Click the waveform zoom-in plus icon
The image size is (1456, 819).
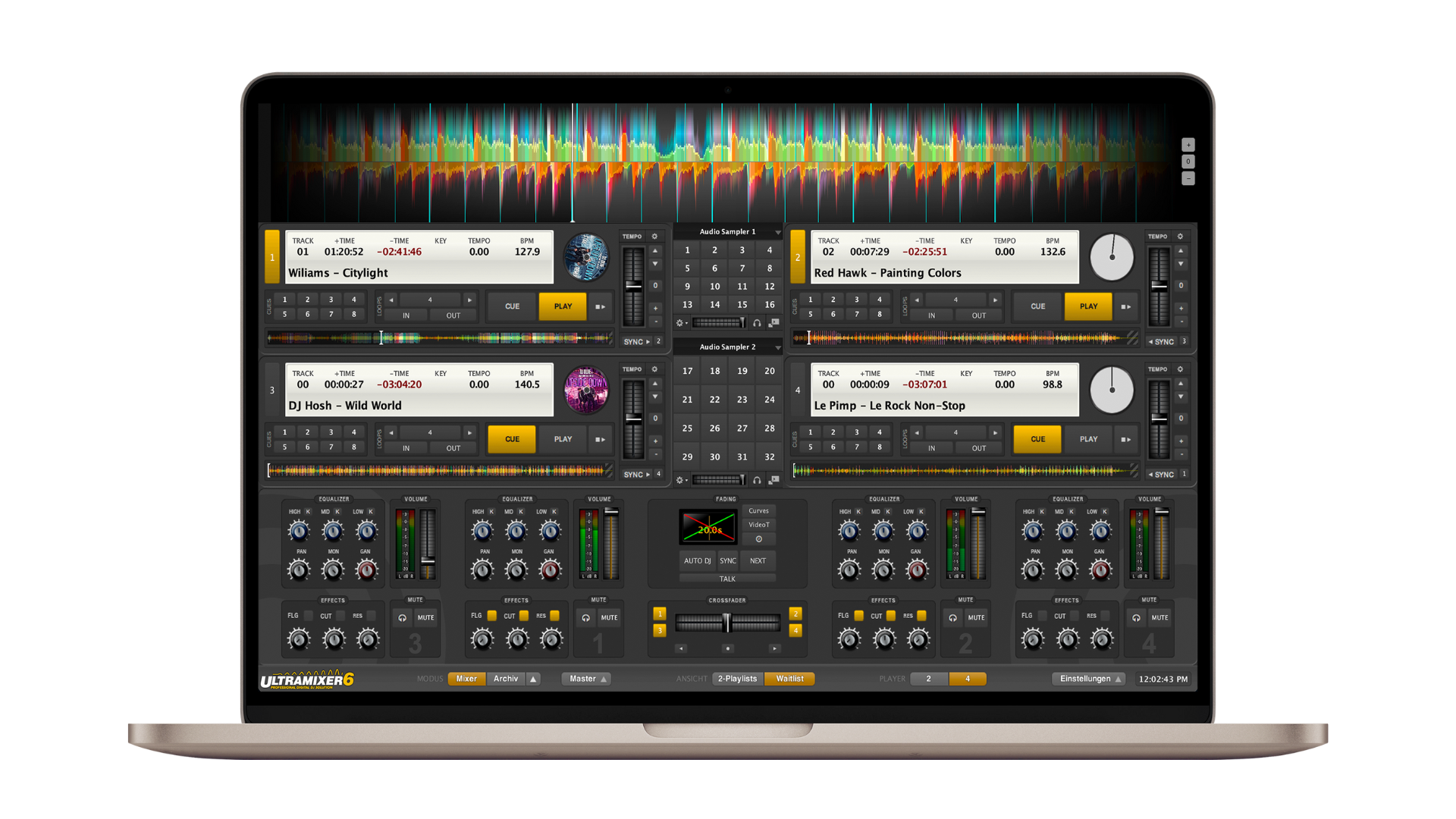pos(1188,145)
